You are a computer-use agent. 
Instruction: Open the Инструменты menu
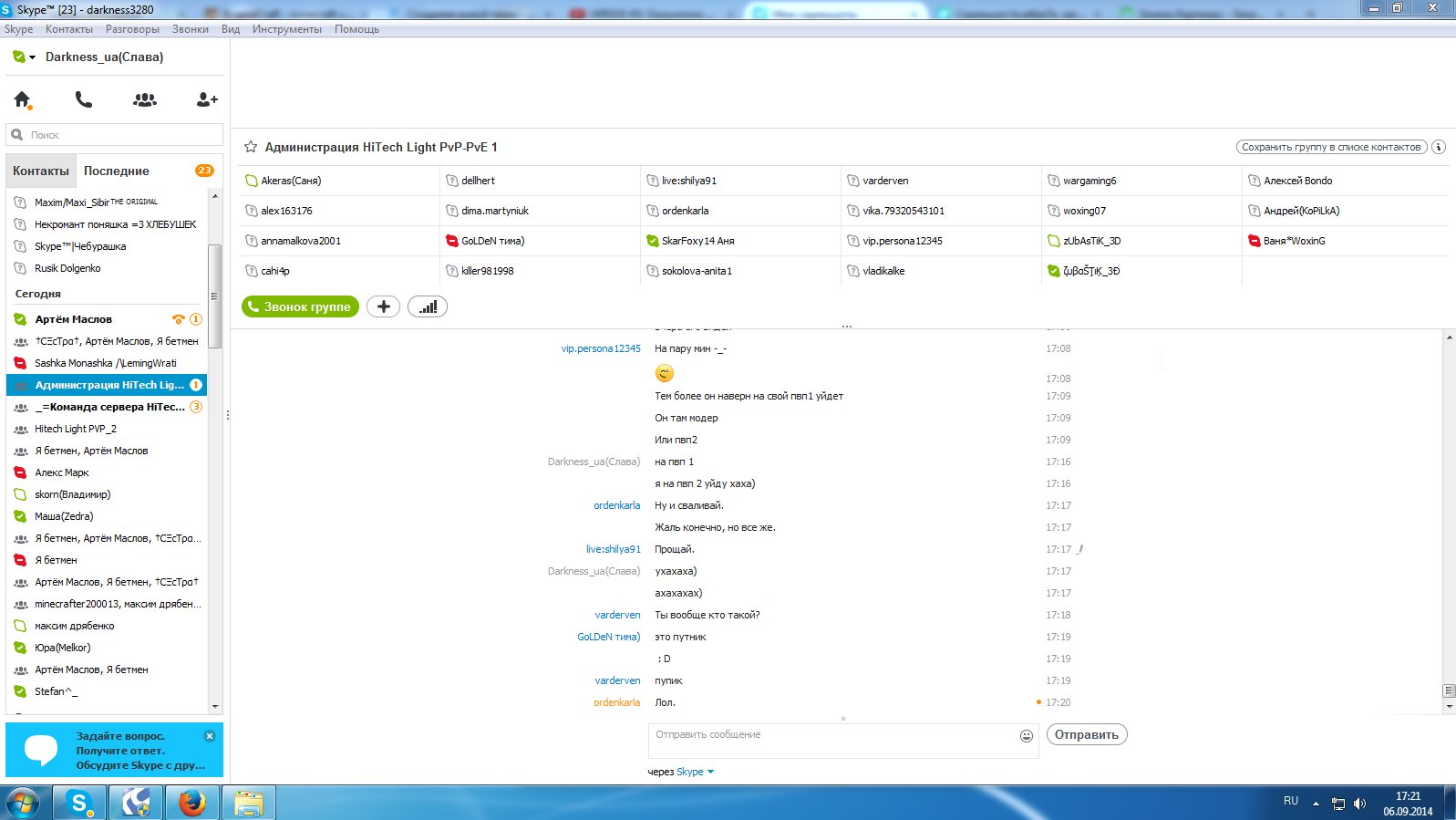287,29
